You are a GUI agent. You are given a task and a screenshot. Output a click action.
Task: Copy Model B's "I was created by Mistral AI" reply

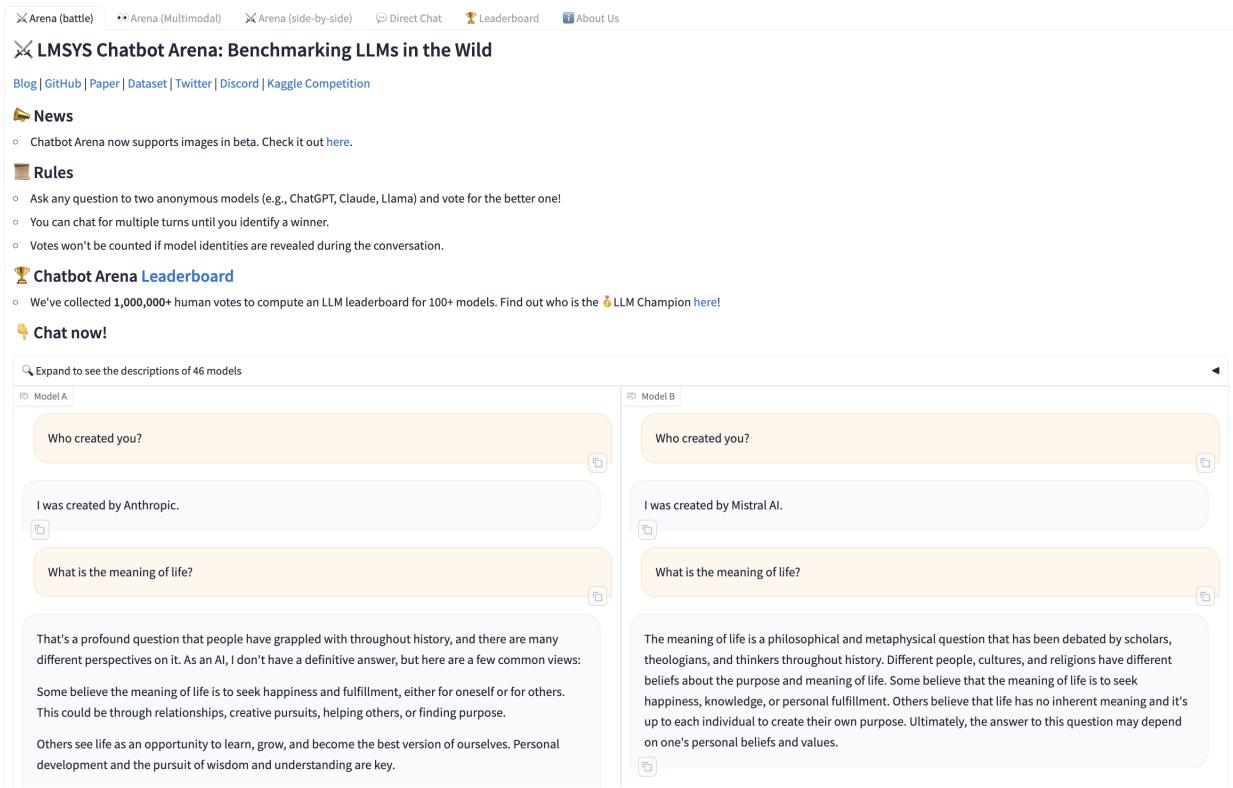[x=648, y=530]
